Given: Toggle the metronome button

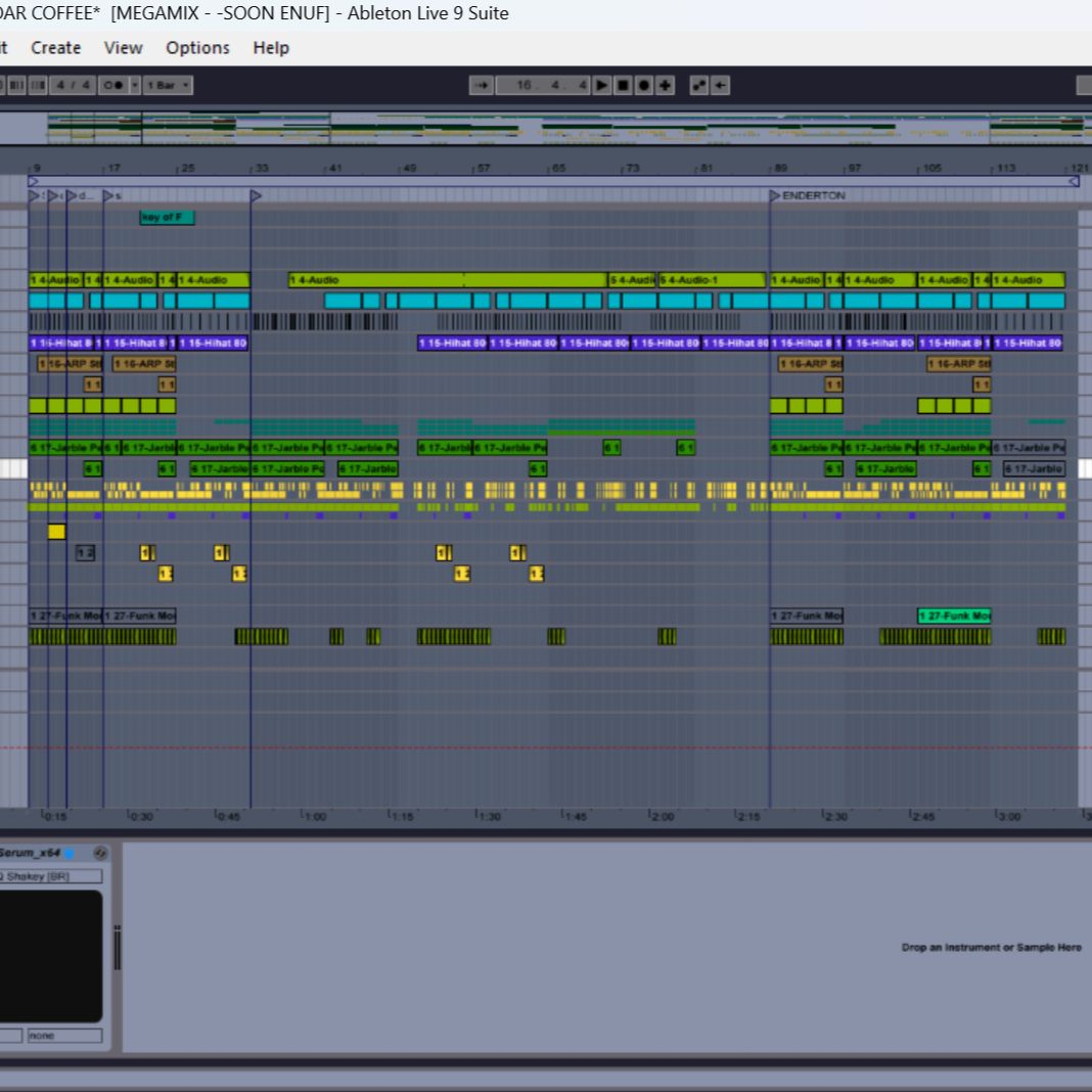Looking at the screenshot, I should (114, 85).
